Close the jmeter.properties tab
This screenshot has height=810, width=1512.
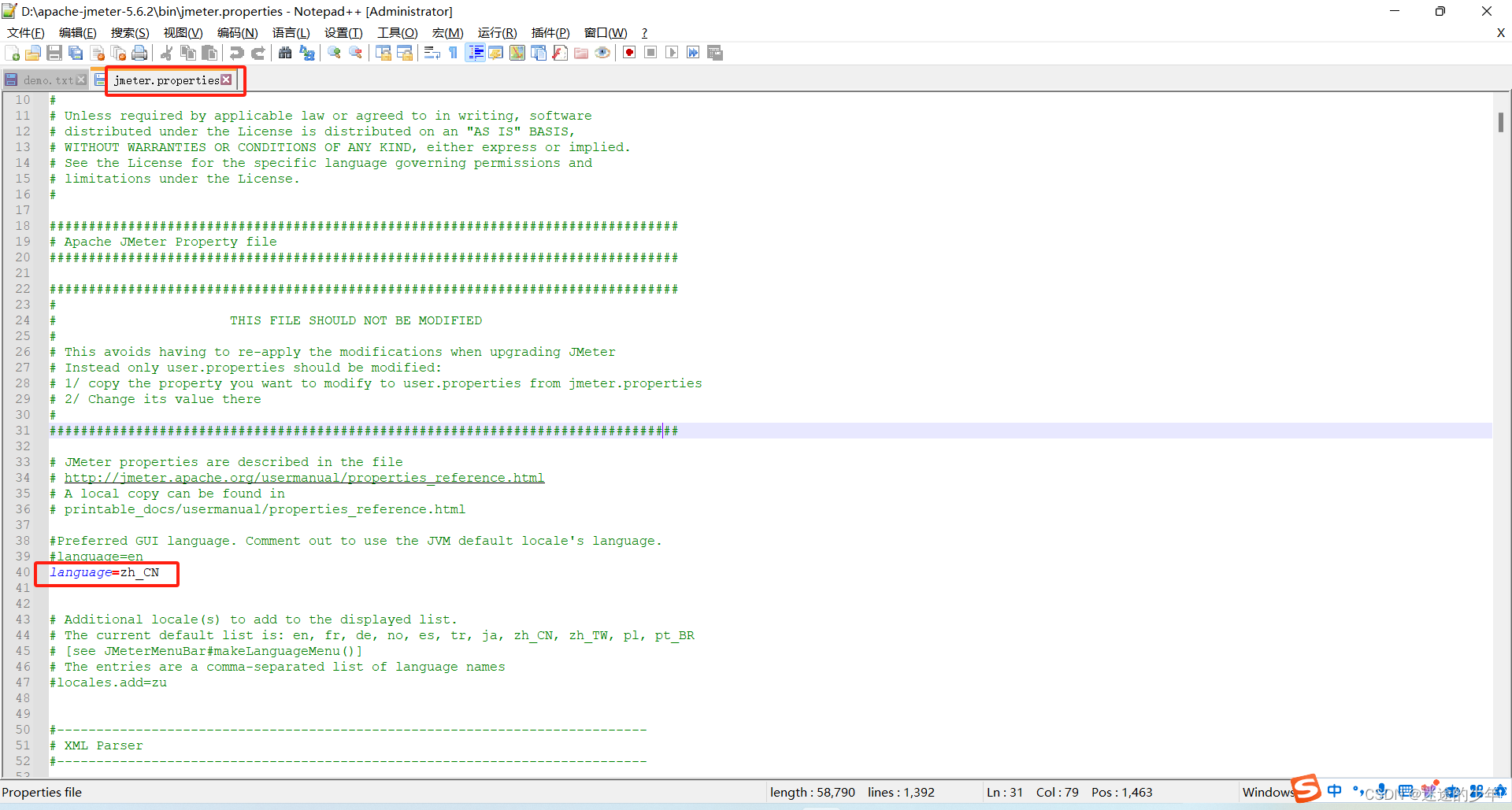(x=227, y=80)
